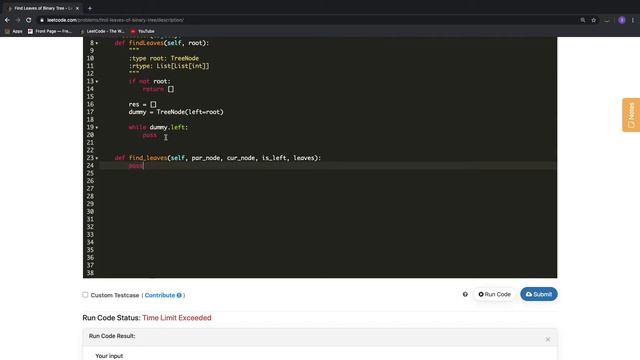Image resolution: width=640 pixels, height=360 pixels.
Task: Open the LeetCode bookmark in the bar
Action: 102,31
